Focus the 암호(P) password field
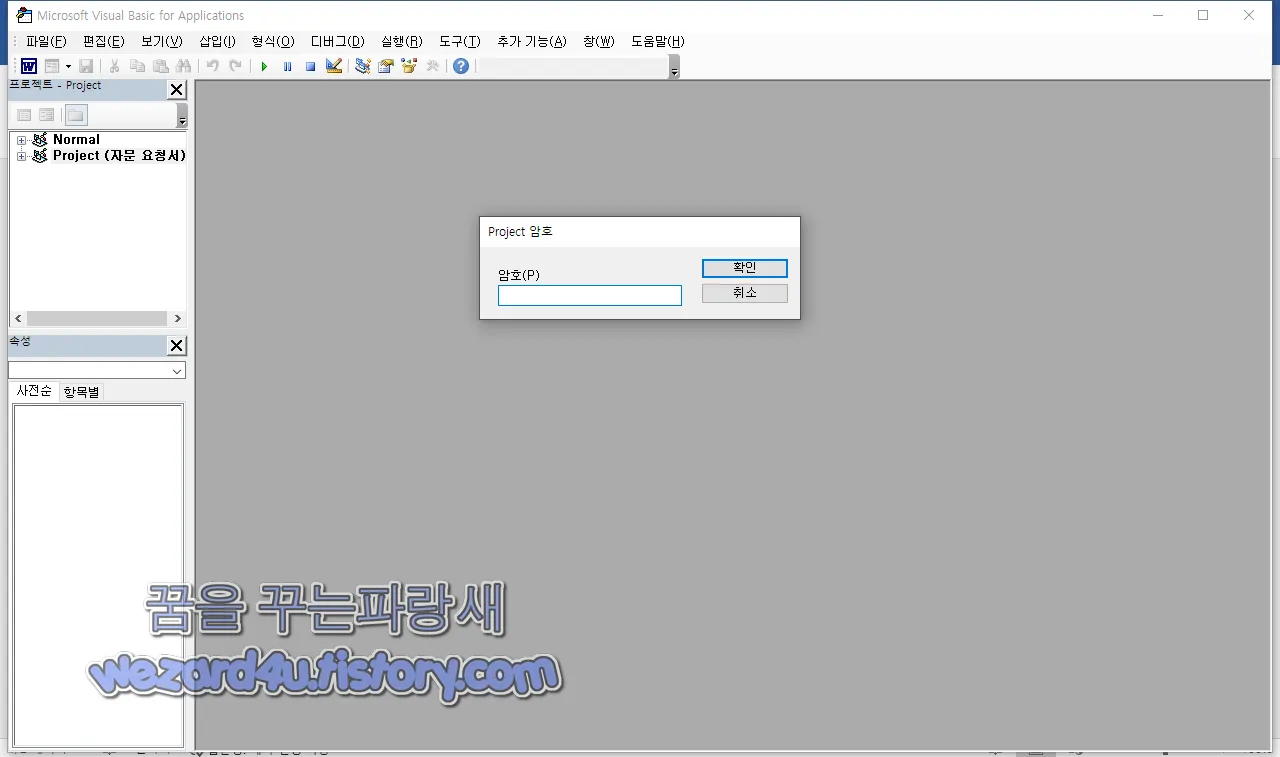The height and width of the screenshot is (757, 1280). pyautogui.click(x=590, y=296)
